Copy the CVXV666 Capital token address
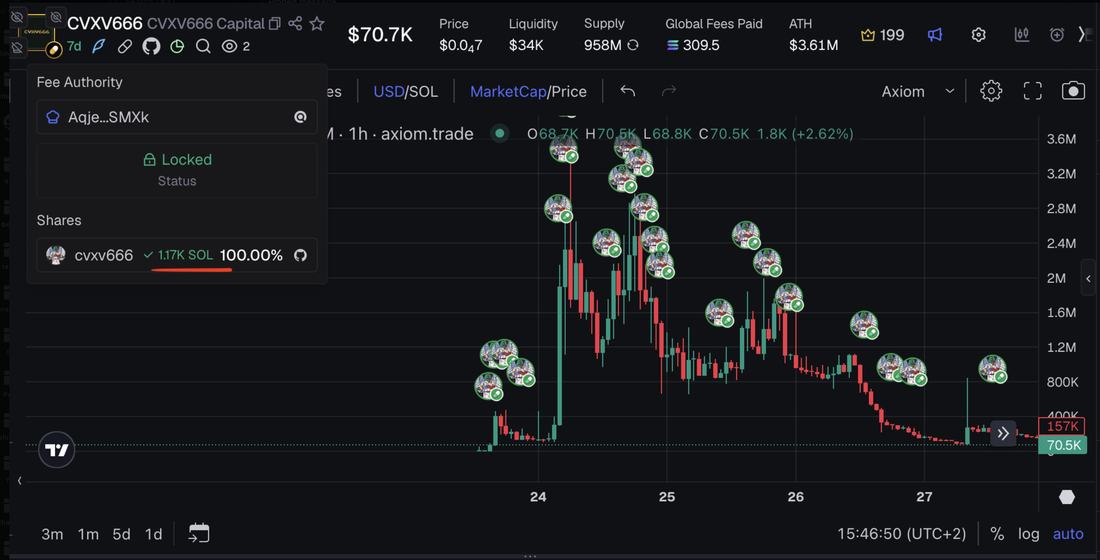Image resolution: width=1100 pixels, height=560 pixels. click(275, 24)
